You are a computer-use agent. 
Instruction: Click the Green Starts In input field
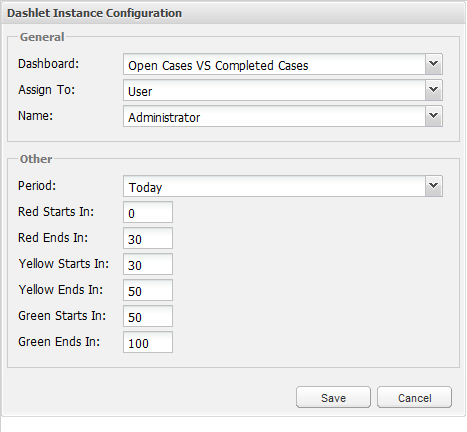pos(148,316)
